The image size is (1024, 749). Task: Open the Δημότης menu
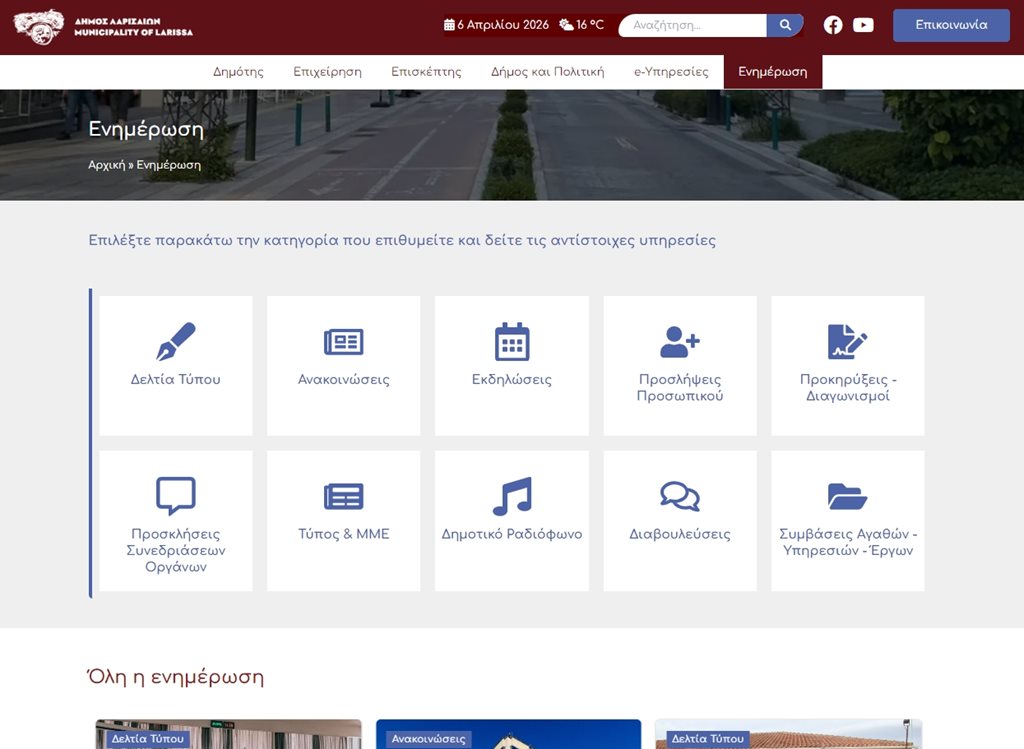(x=238, y=72)
